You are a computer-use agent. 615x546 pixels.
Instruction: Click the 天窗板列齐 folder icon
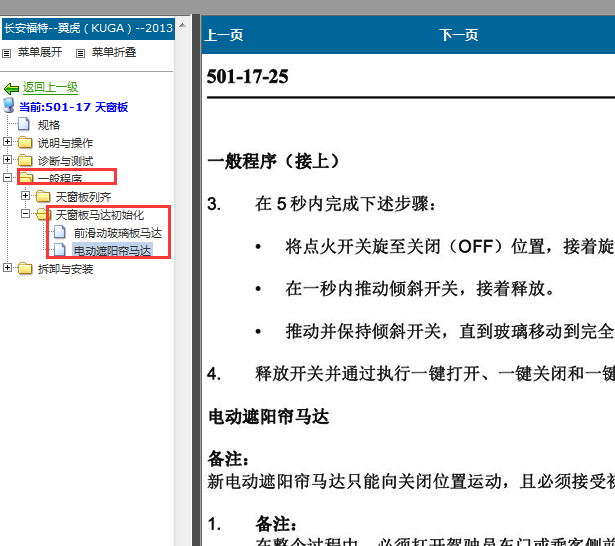43,196
